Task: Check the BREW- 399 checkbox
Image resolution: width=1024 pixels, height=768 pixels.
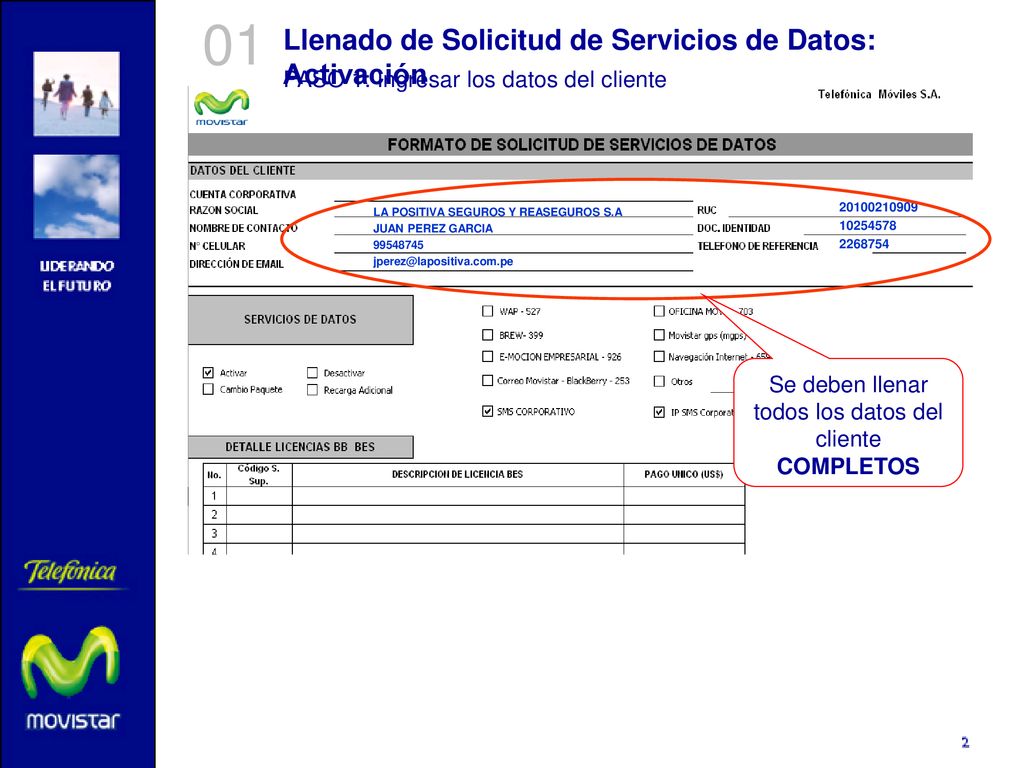Action: point(487,335)
